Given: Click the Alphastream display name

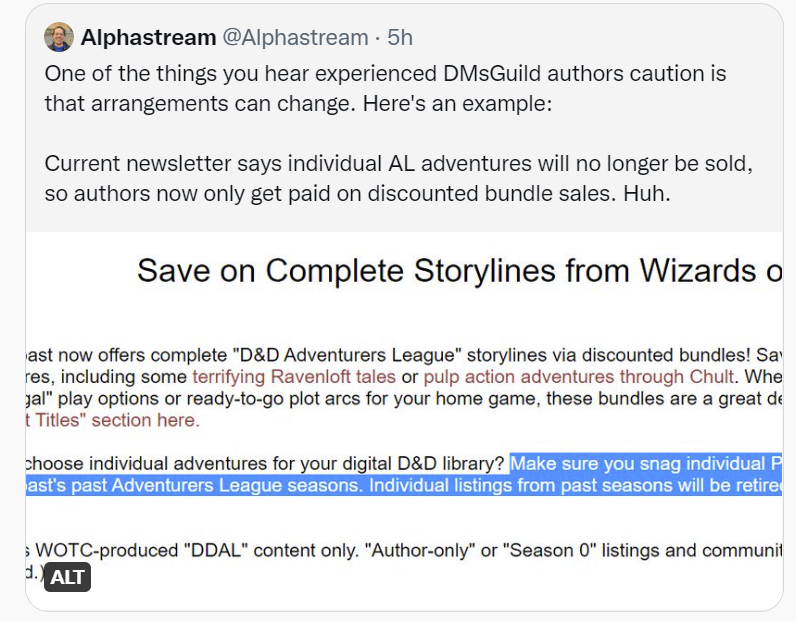Looking at the screenshot, I should click(148, 38).
